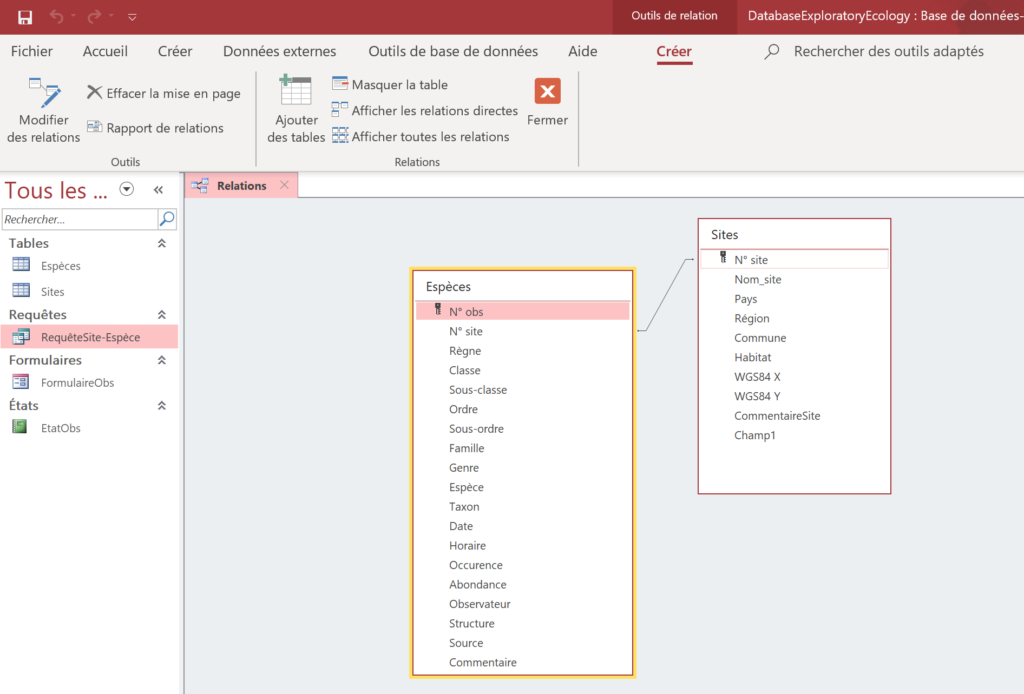The height and width of the screenshot is (694, 1024).
Task: Select the Habitat field
Action: point(794,357)
